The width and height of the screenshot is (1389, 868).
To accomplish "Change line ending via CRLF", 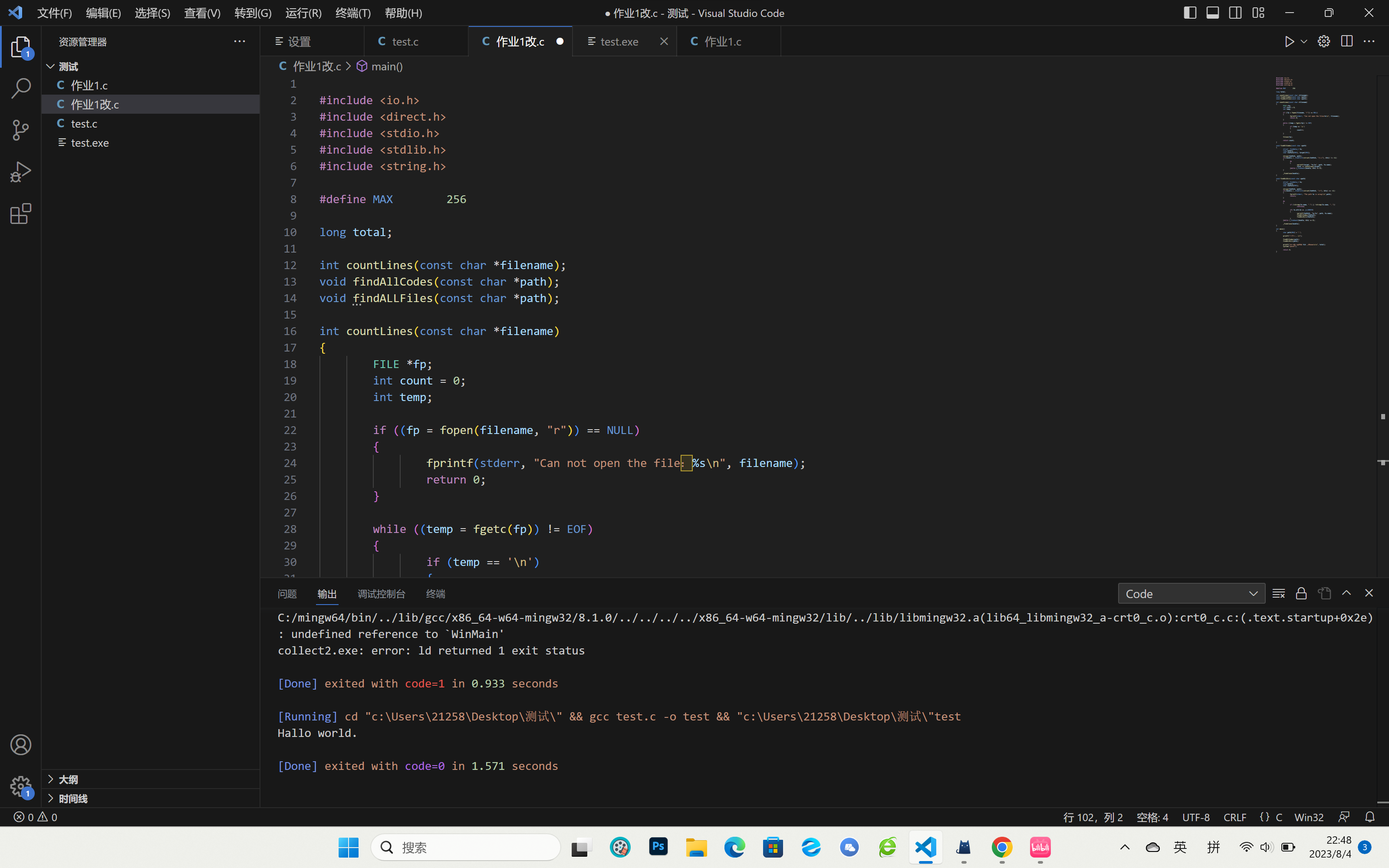I will click(1234, 817).
